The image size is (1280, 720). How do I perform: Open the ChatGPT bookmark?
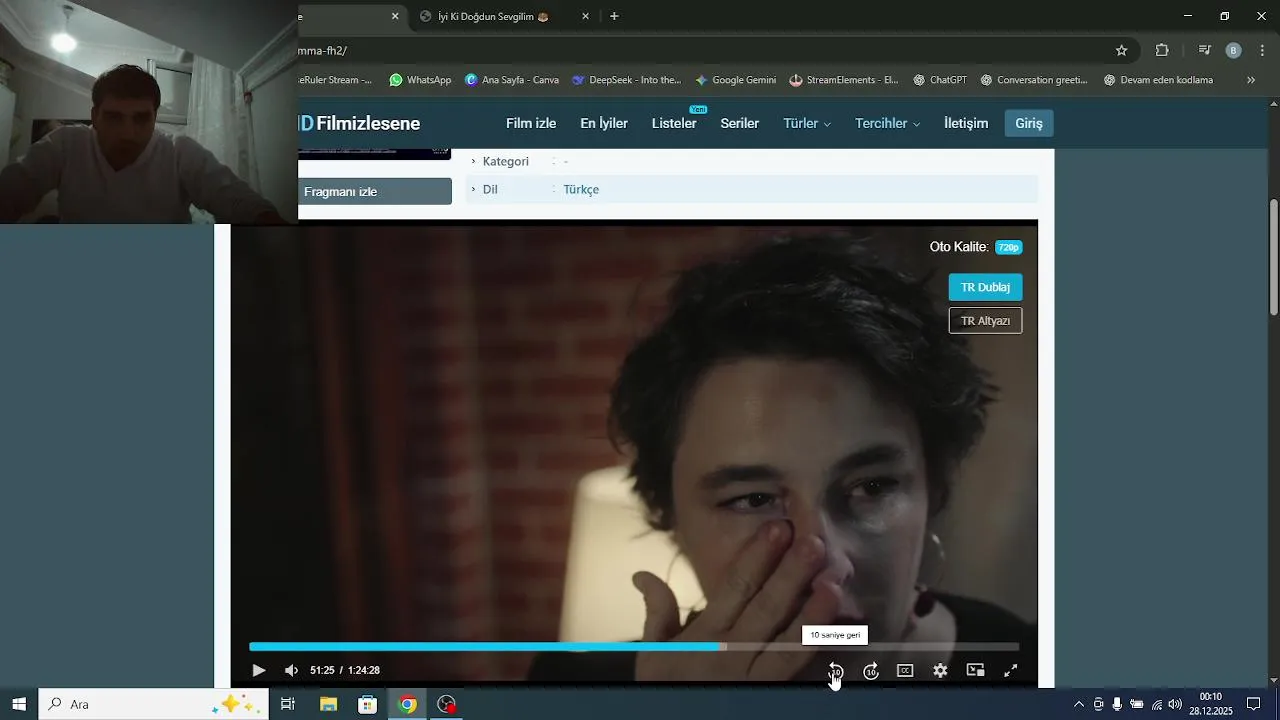tap(939, 80)
